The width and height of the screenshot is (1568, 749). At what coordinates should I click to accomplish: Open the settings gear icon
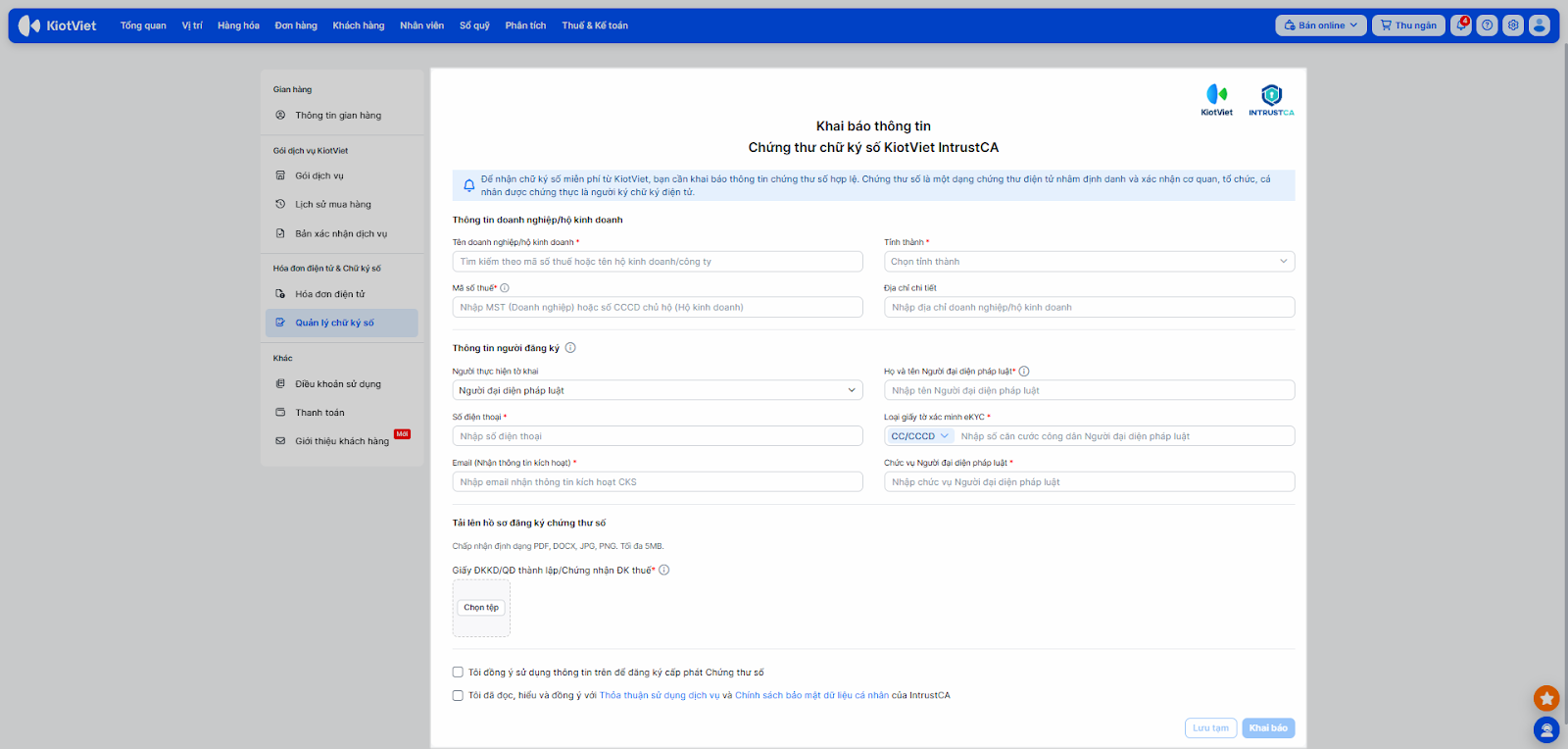pyautogui.click(x=1513, y=25)
